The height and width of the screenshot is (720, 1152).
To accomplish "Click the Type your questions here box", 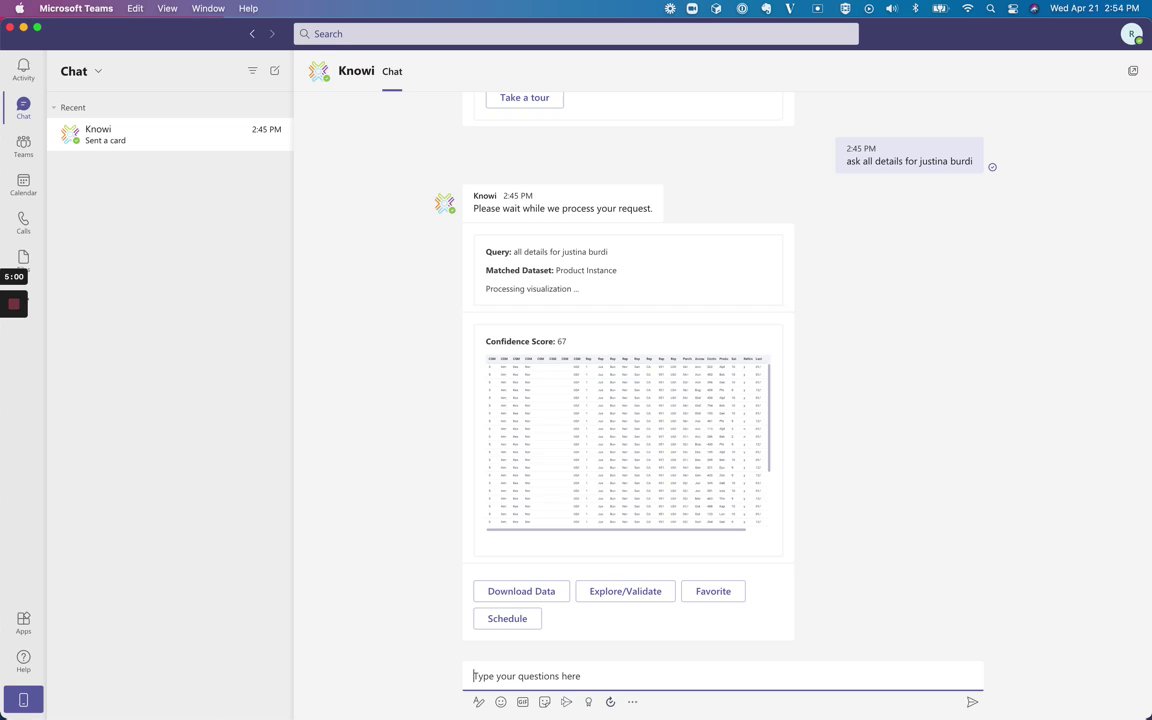I will click(723, 676).
